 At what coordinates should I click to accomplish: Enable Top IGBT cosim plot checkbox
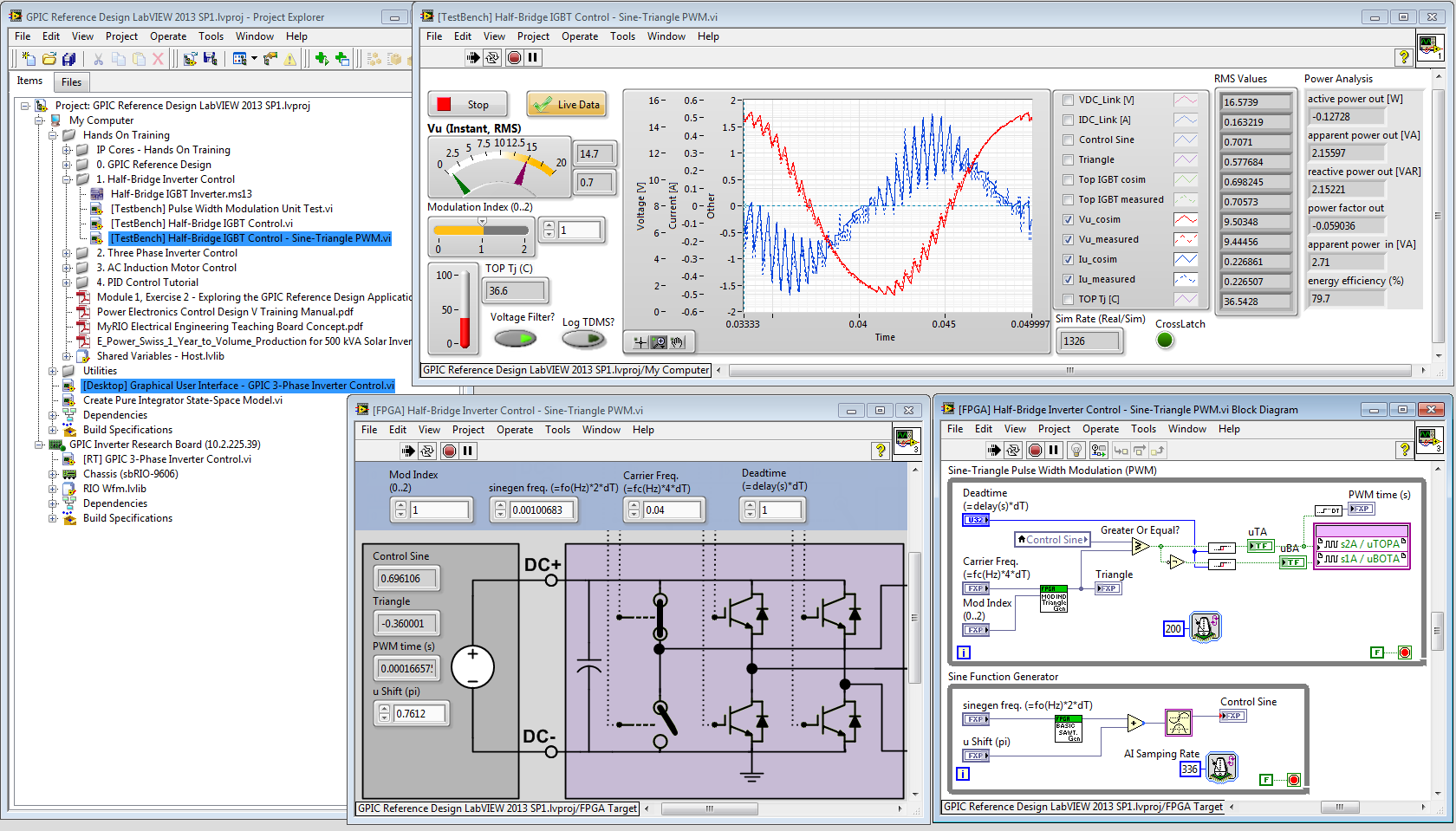click(1069, 179)
